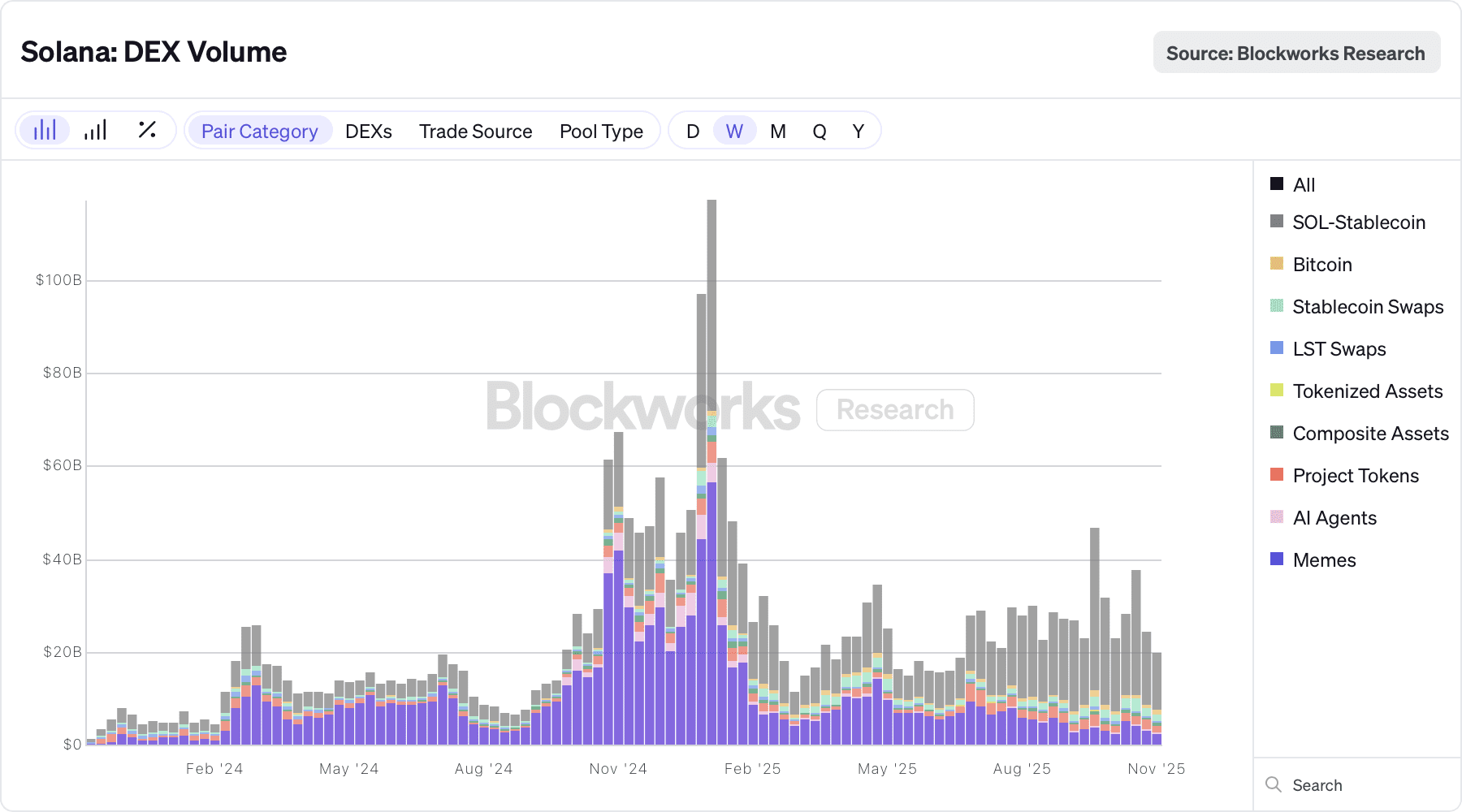Choose daily interval D
The width and height of the screenshot is (1462, 812).
click(693, 132)
